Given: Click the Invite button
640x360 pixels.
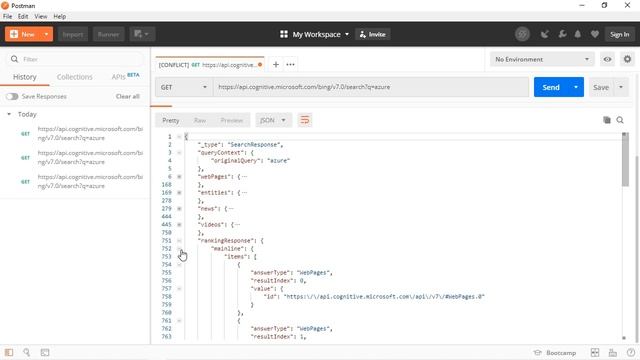Looking at the screenshot, I should click(373, 34).
